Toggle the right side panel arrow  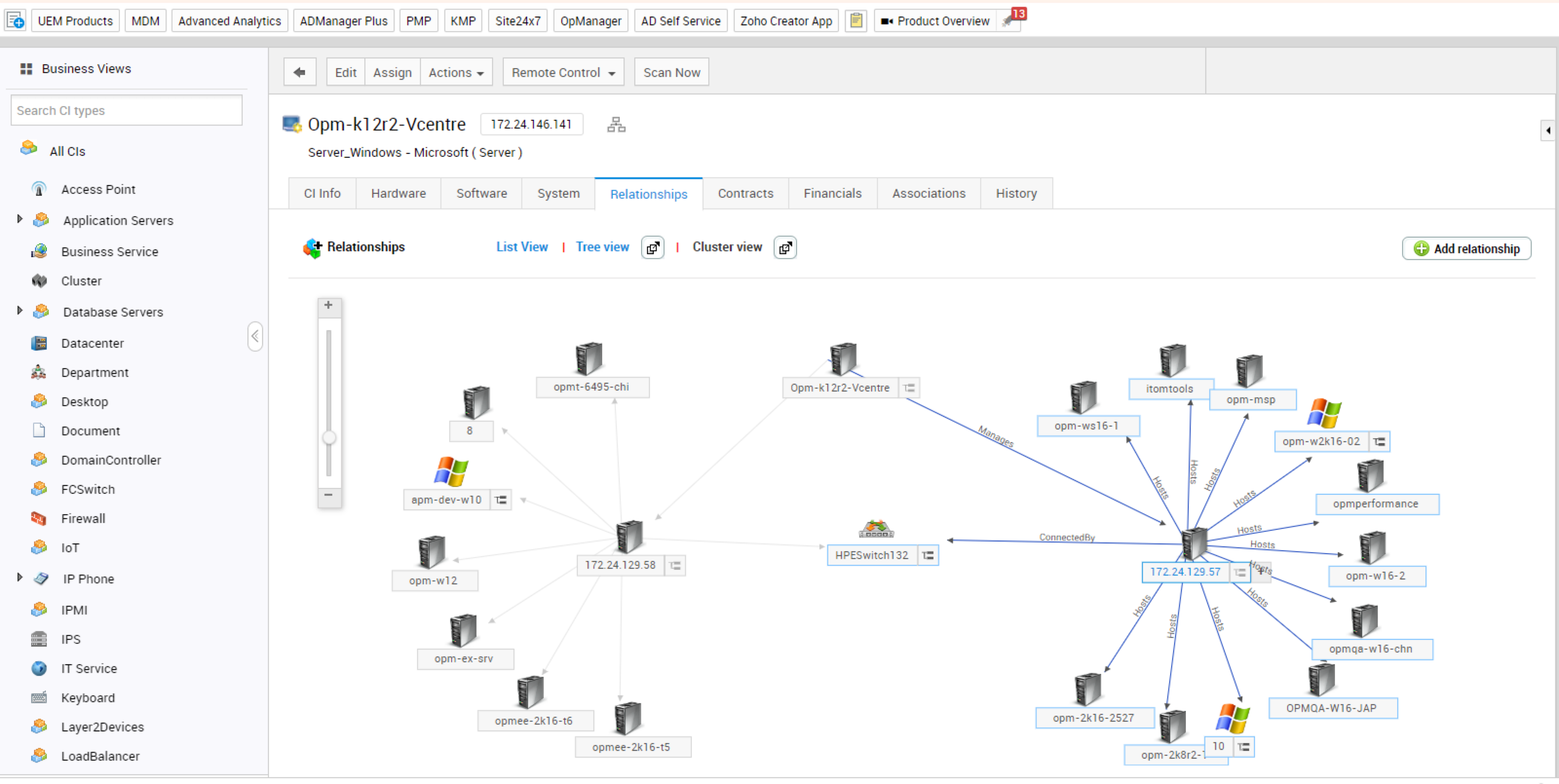coord(1547,130)
